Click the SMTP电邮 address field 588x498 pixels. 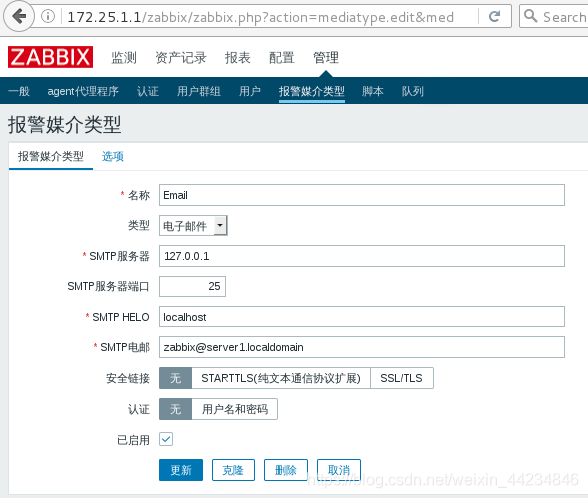pyautogui.click(x=362, y=347)
